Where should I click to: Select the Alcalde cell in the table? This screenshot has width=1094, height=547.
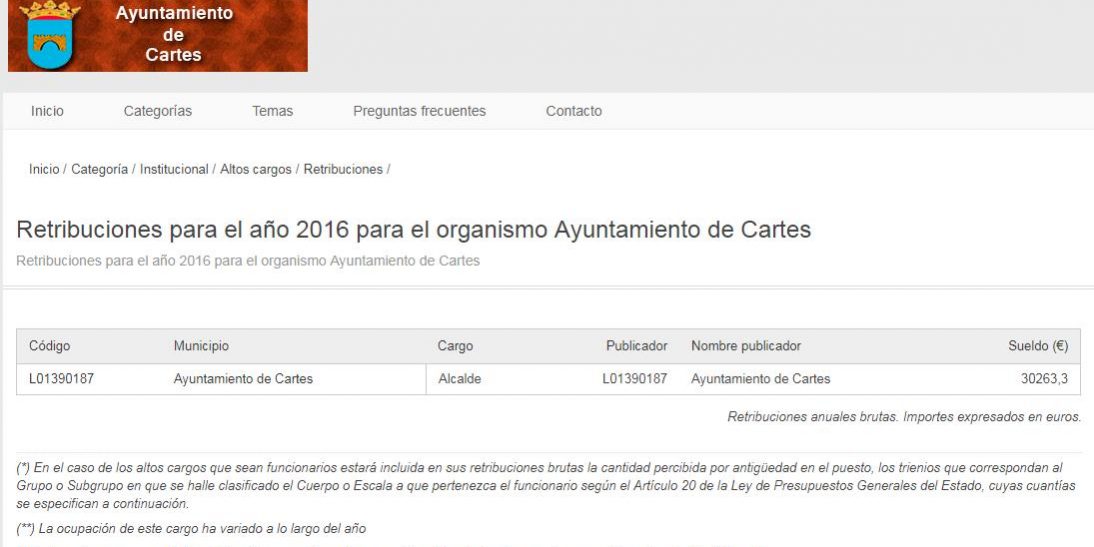(x=459, y=379)
